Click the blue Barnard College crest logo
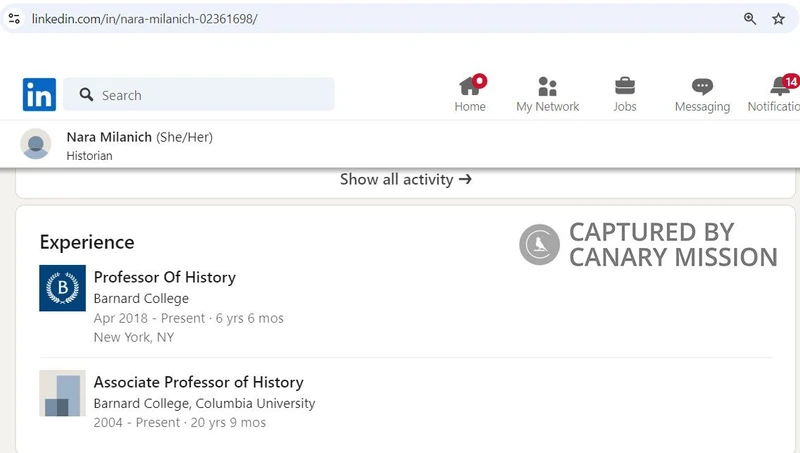The image size is (800, 453). [x=62, y=288]
